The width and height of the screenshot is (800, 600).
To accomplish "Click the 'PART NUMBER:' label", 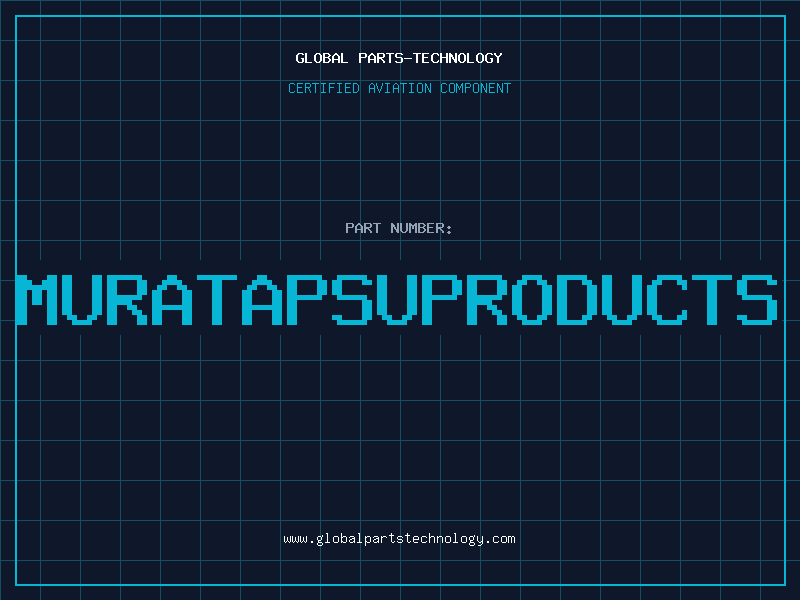I will coord(399,228).
